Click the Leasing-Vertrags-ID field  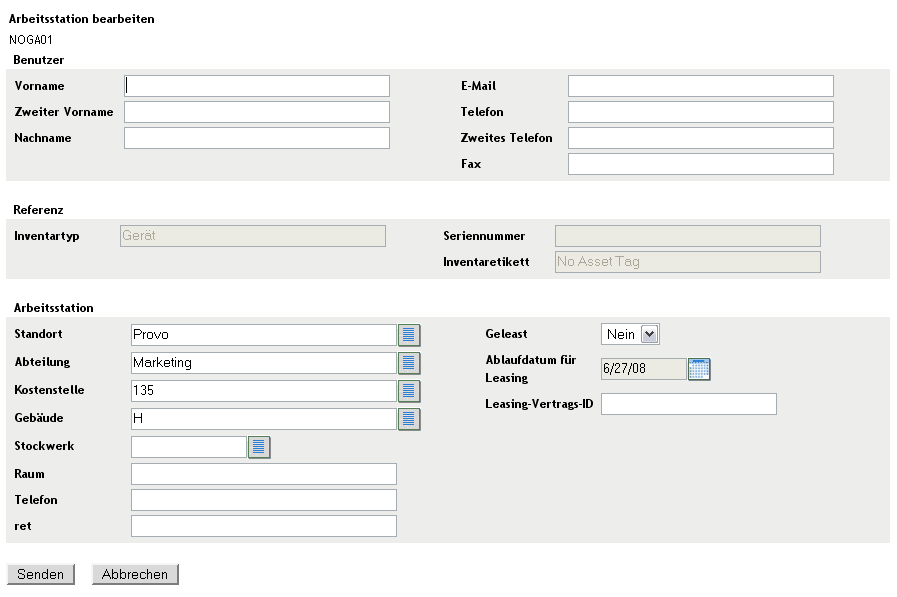pos(688,404)
